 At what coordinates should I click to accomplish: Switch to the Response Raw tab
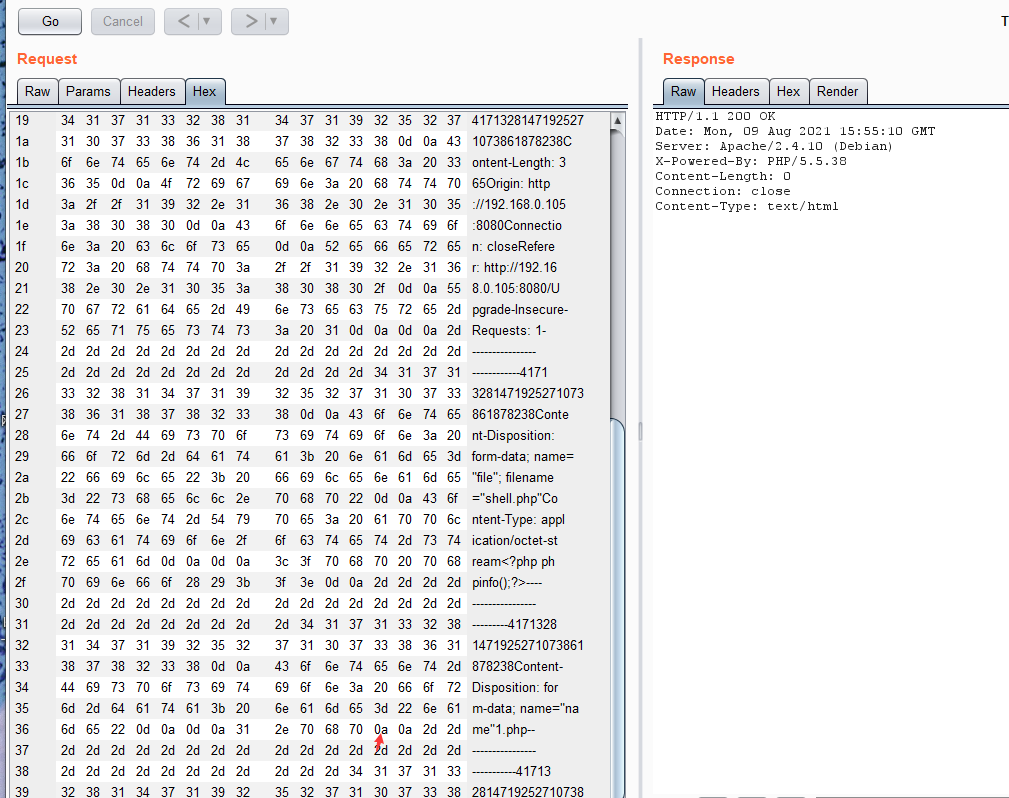684,91
